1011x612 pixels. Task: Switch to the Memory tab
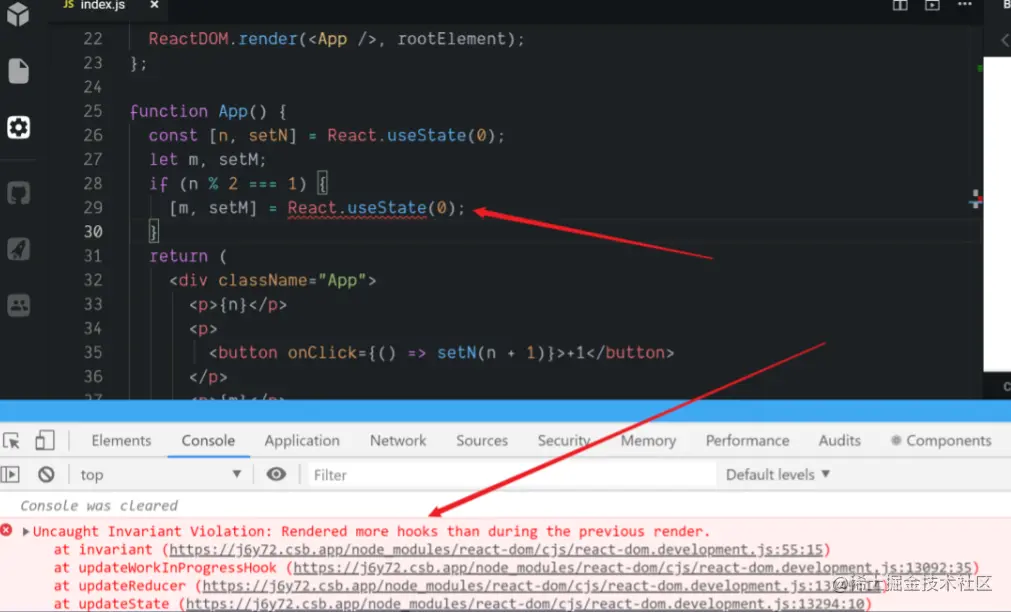[x=649, y=440]
